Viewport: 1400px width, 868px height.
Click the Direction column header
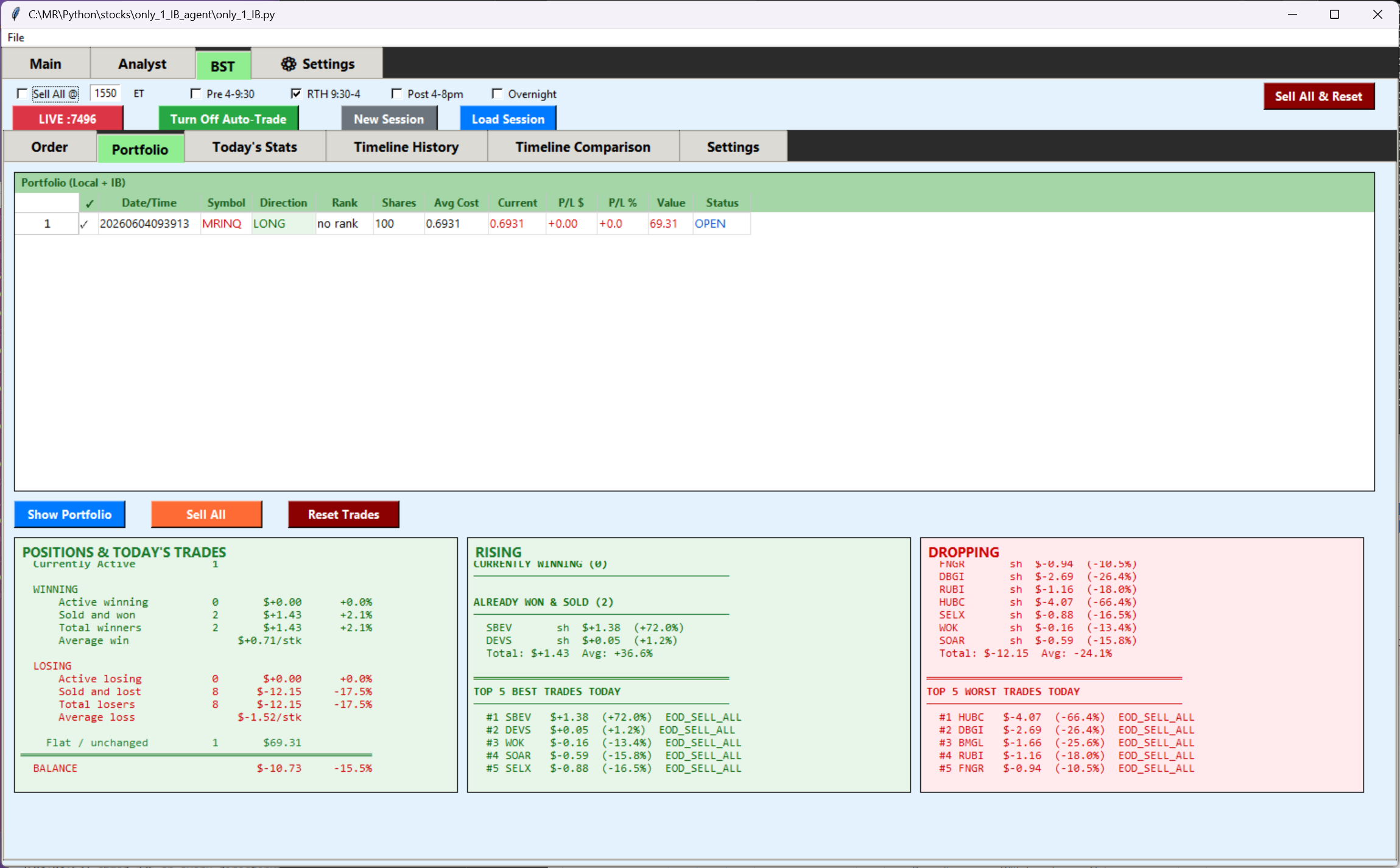click(283, 203)
